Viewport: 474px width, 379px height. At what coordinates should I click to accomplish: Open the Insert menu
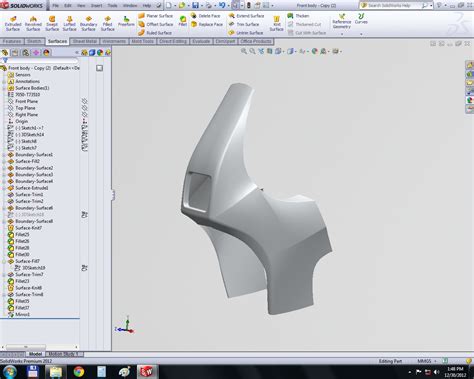97,6
